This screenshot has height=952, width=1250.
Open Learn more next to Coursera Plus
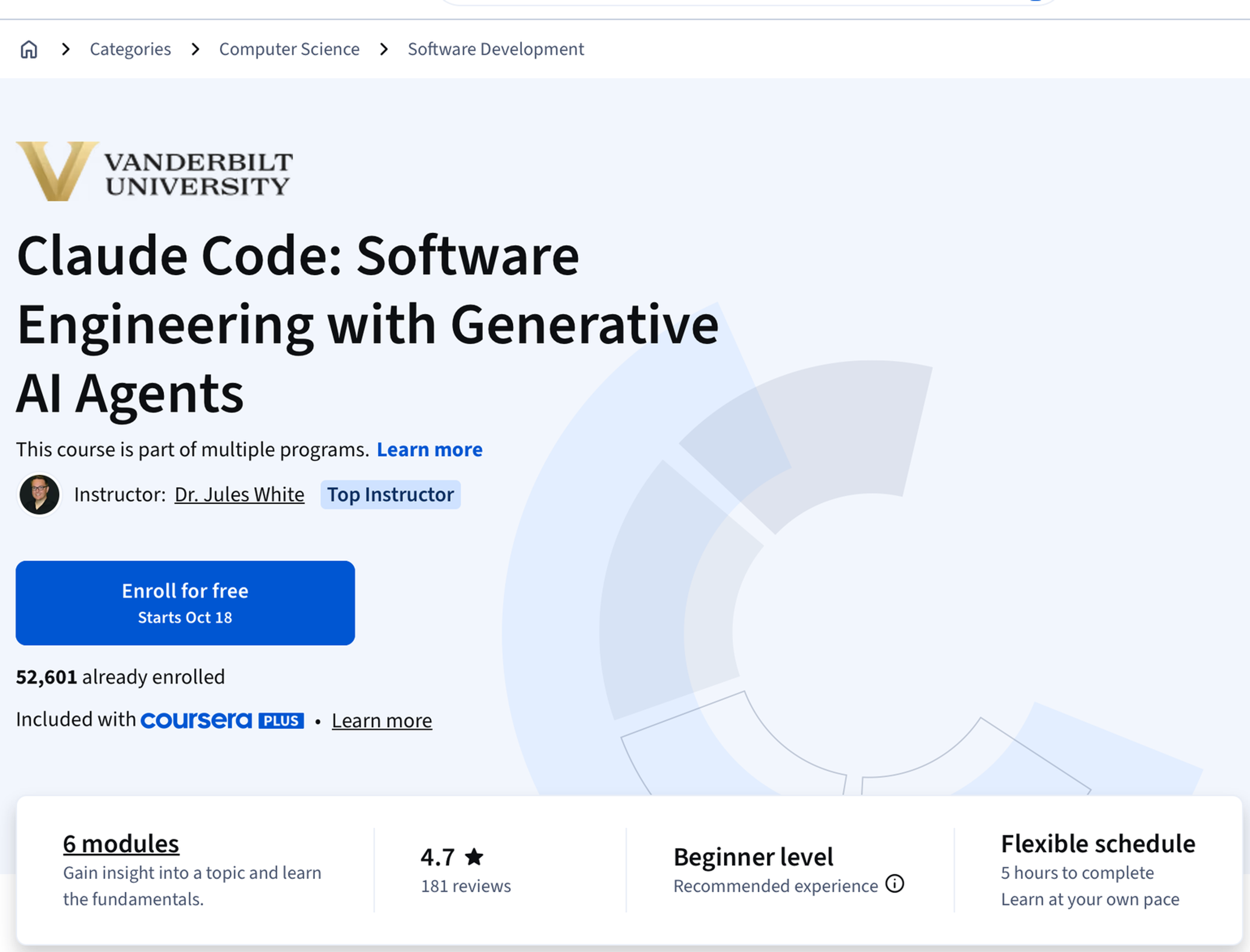coord(382,721)
